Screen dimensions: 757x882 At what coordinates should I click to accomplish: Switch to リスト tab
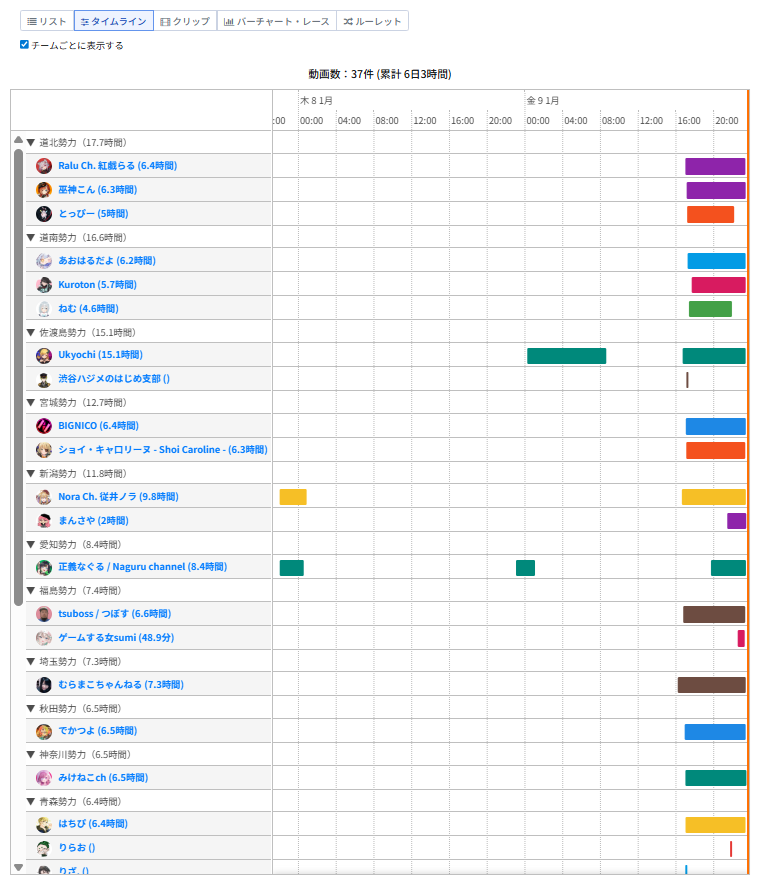[47, 21]
